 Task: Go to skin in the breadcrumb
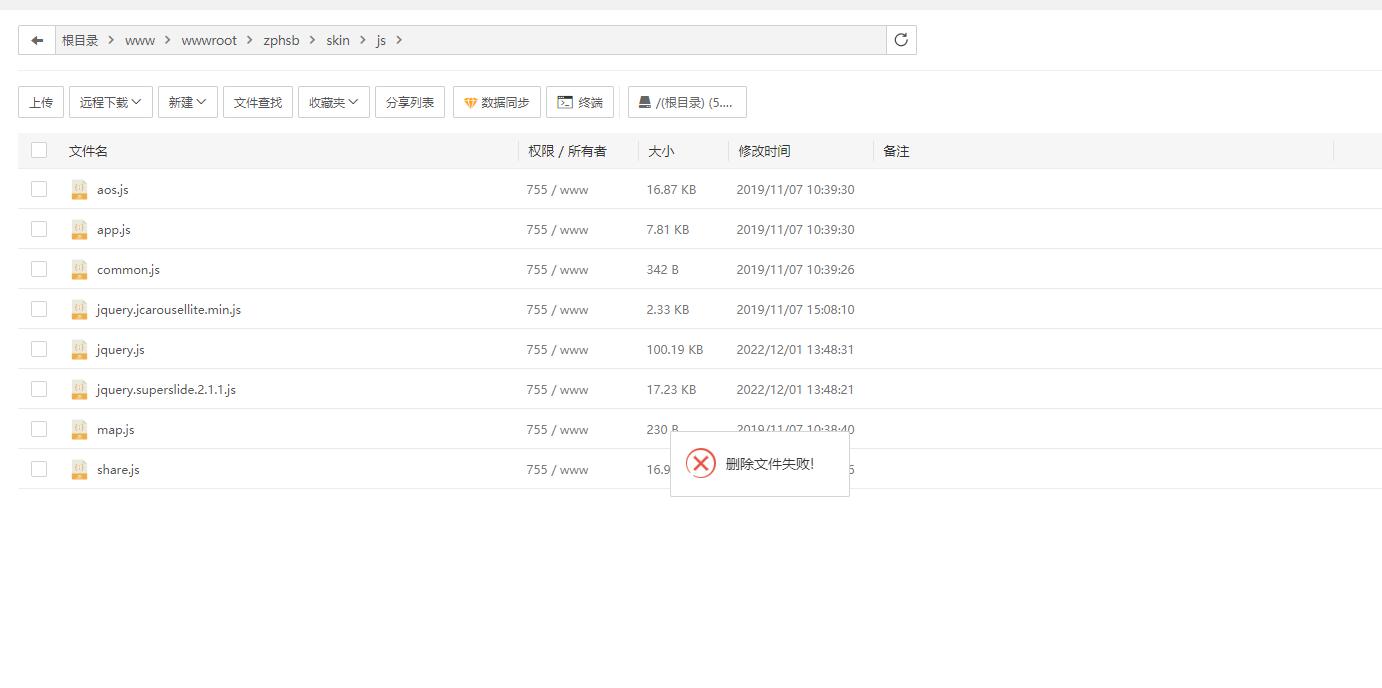click(338, 40)
